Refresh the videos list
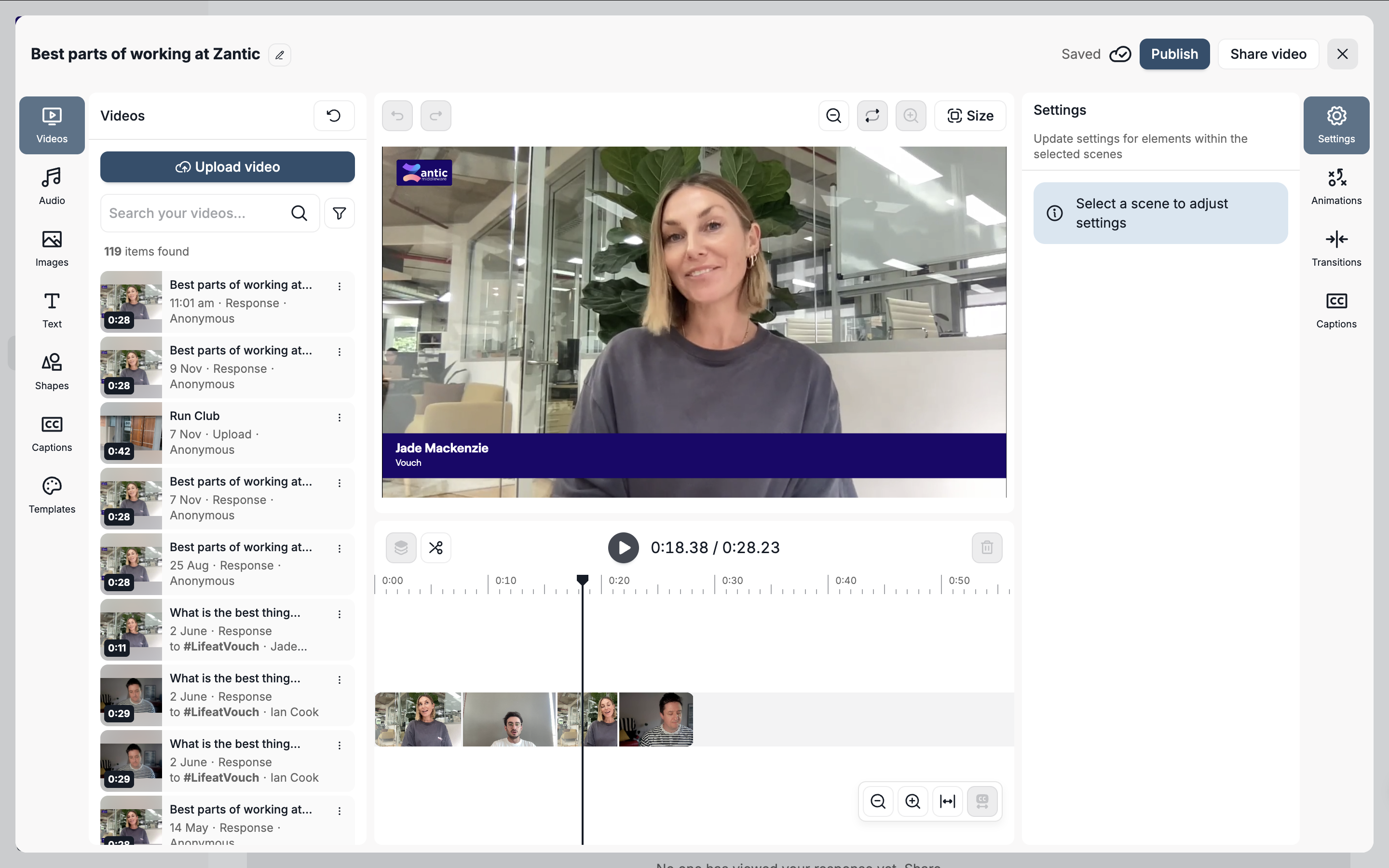Screen dimensions: 1389x868 333,116
